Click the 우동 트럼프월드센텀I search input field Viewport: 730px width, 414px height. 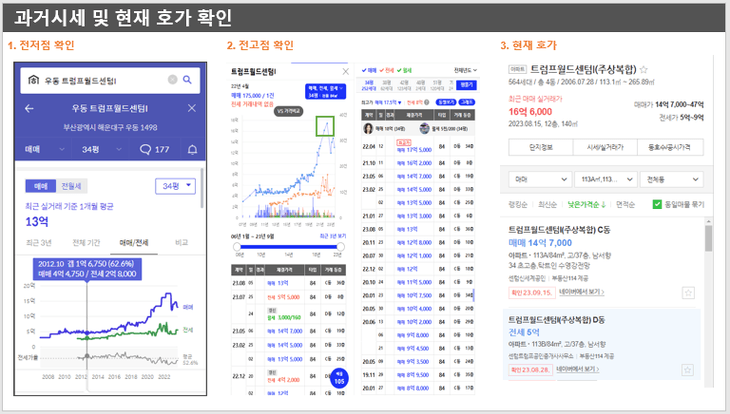tap(110, 80)
